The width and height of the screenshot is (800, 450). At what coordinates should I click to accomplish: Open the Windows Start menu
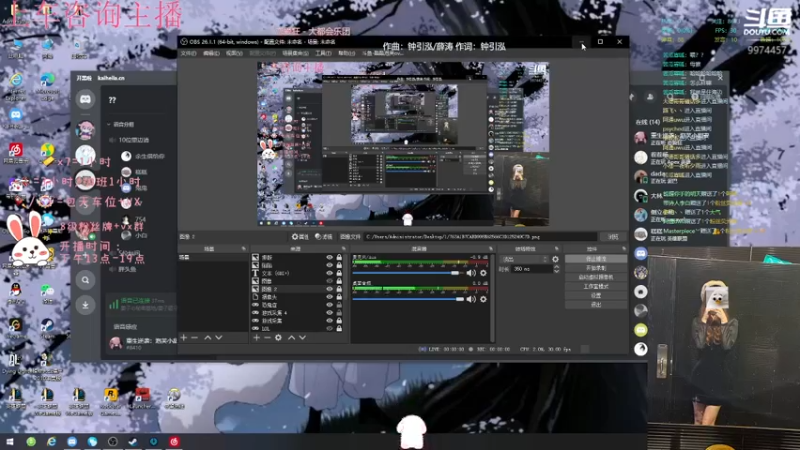click(10, 442)
